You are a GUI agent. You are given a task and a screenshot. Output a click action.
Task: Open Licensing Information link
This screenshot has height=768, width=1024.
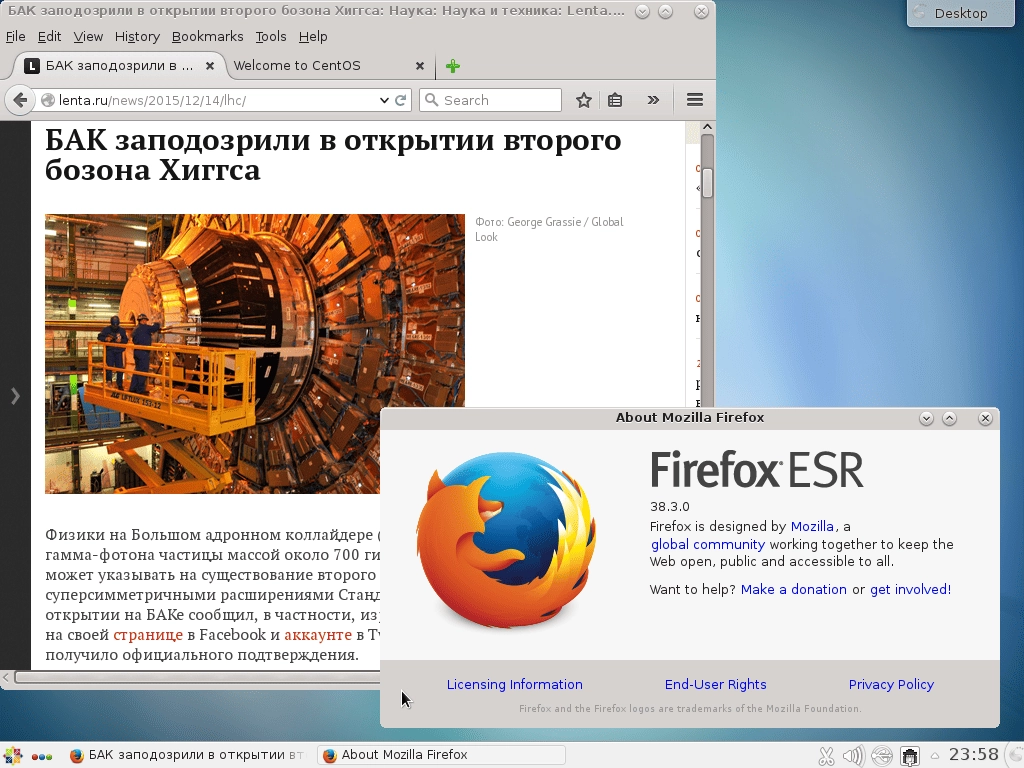tap(515, 684)
